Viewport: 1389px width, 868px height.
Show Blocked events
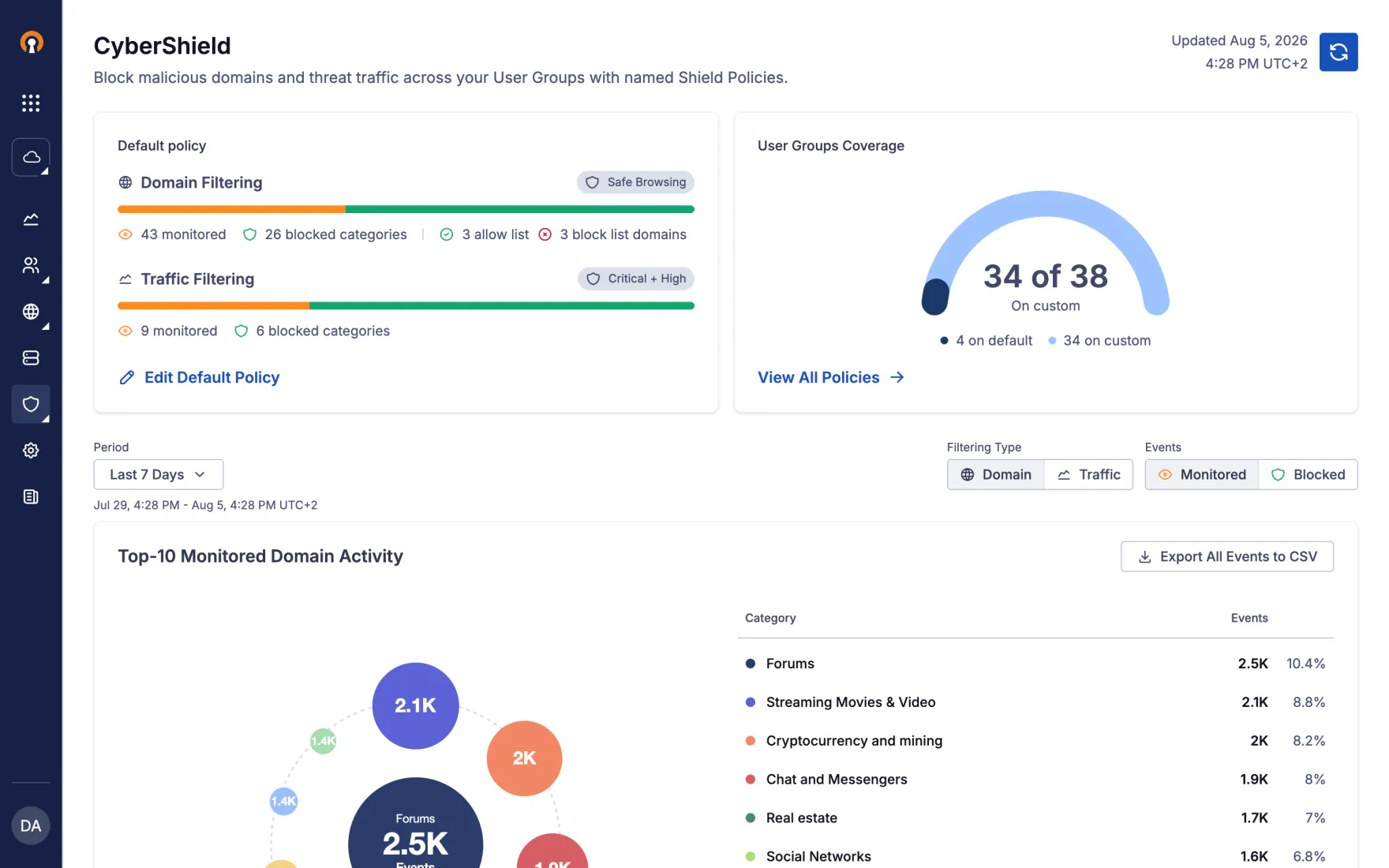[x=1308, y=474]
